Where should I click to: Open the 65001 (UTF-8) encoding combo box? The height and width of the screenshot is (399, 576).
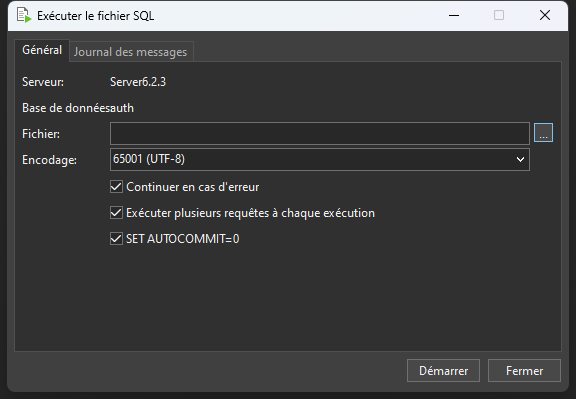coord(320,159)
